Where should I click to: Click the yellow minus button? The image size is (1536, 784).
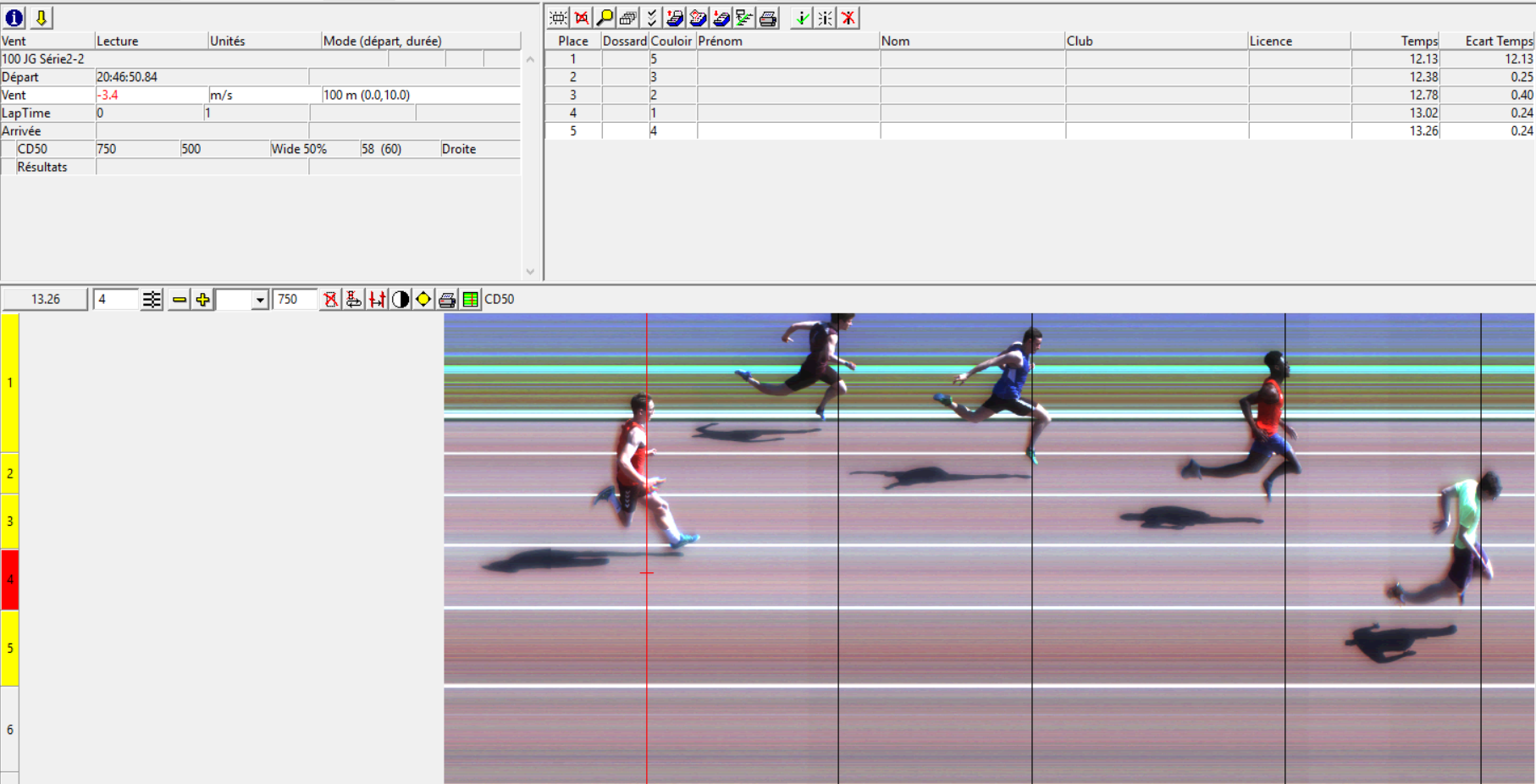[179, 300]
